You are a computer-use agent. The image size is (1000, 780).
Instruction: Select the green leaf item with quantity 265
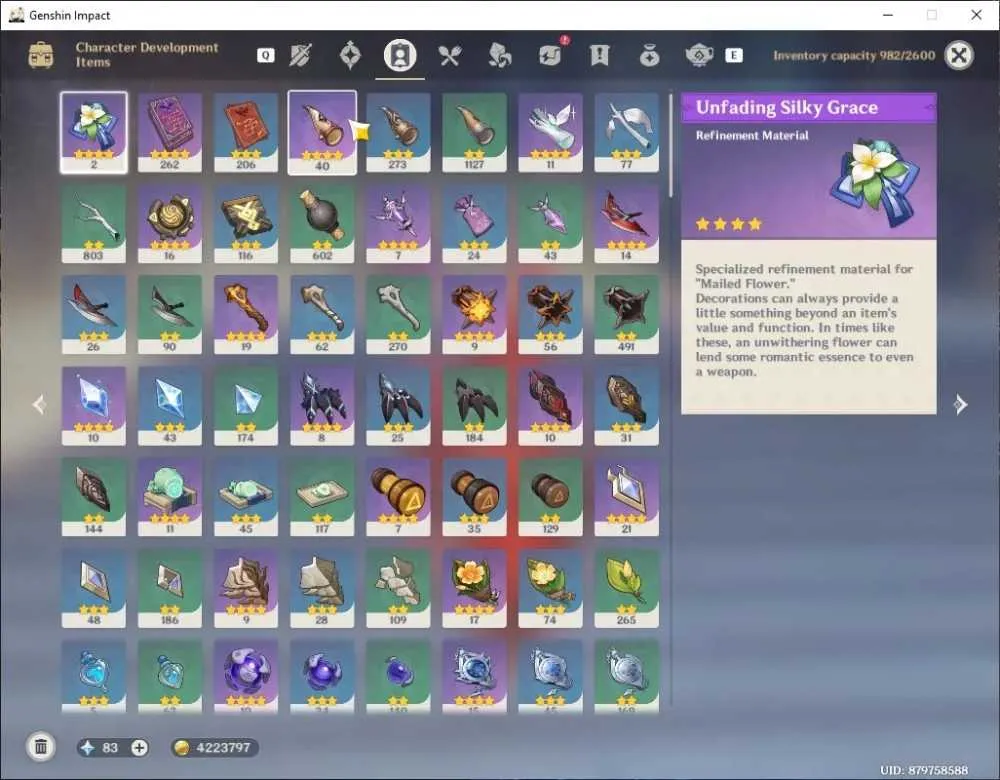(626, 588)
